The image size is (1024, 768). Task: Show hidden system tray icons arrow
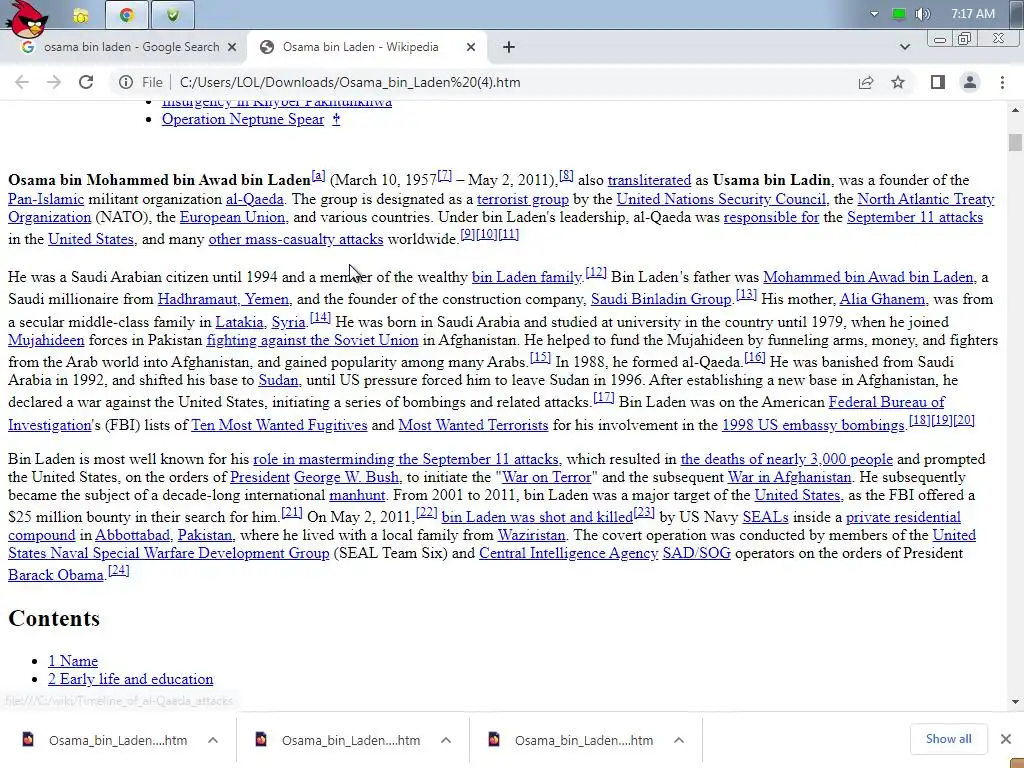[x=874, y=14]
